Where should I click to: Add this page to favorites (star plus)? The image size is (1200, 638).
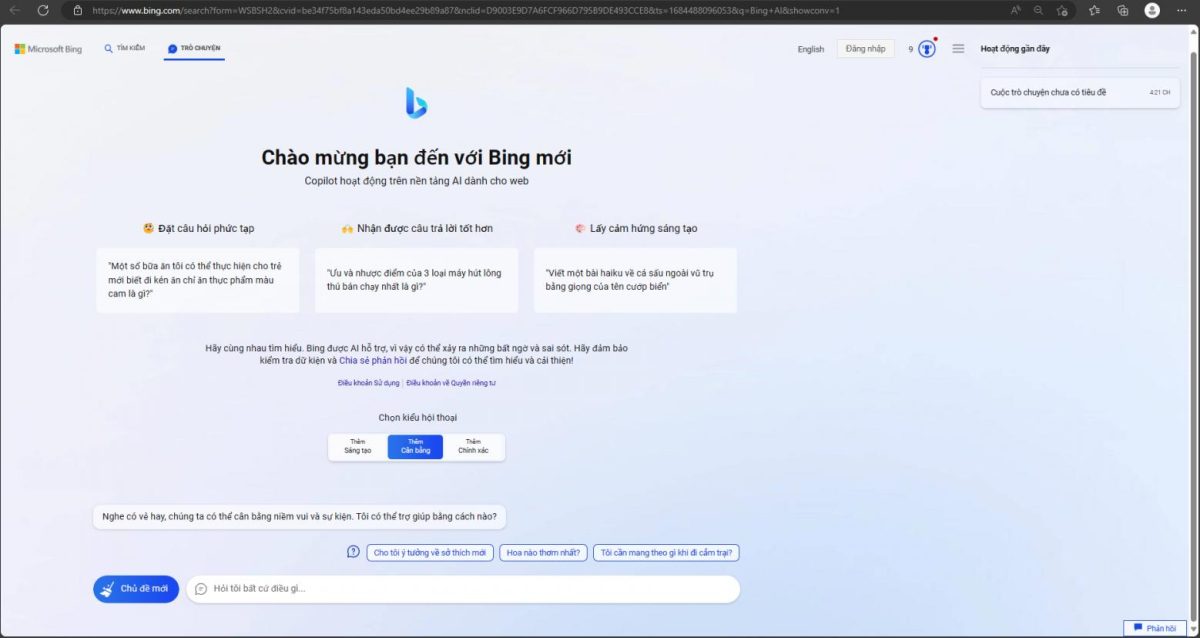point(1064,10)
